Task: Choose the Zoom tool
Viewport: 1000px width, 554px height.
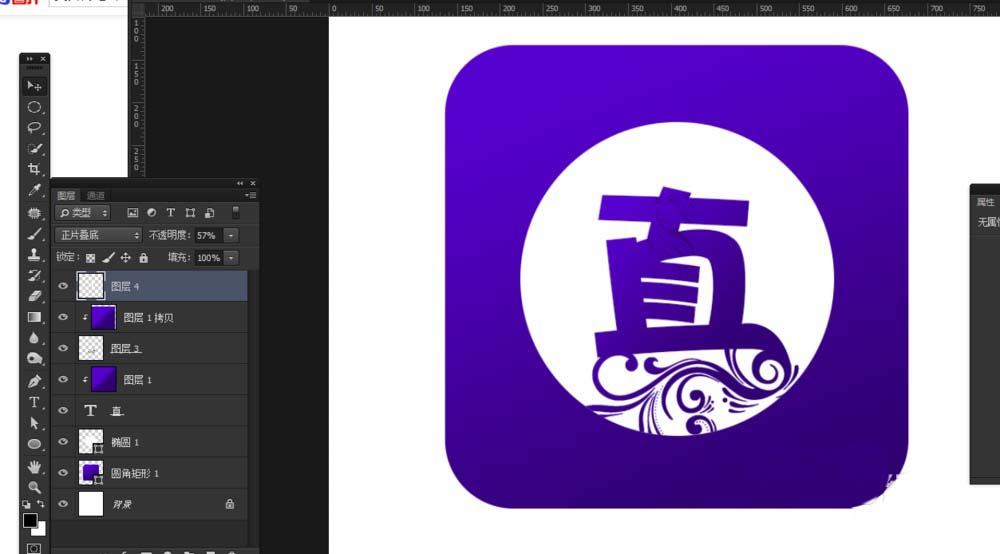Action: (x=34, y=488)
